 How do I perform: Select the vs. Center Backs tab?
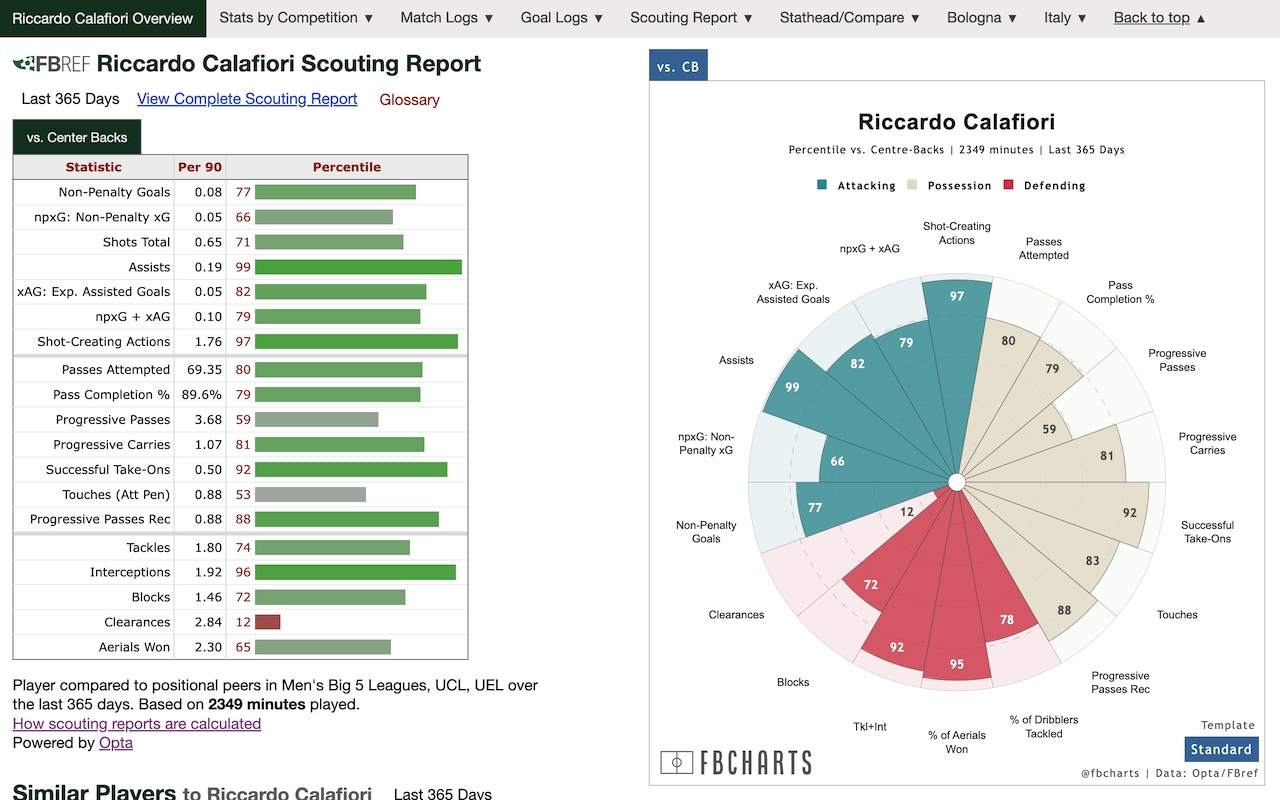(x=76, y=136)
